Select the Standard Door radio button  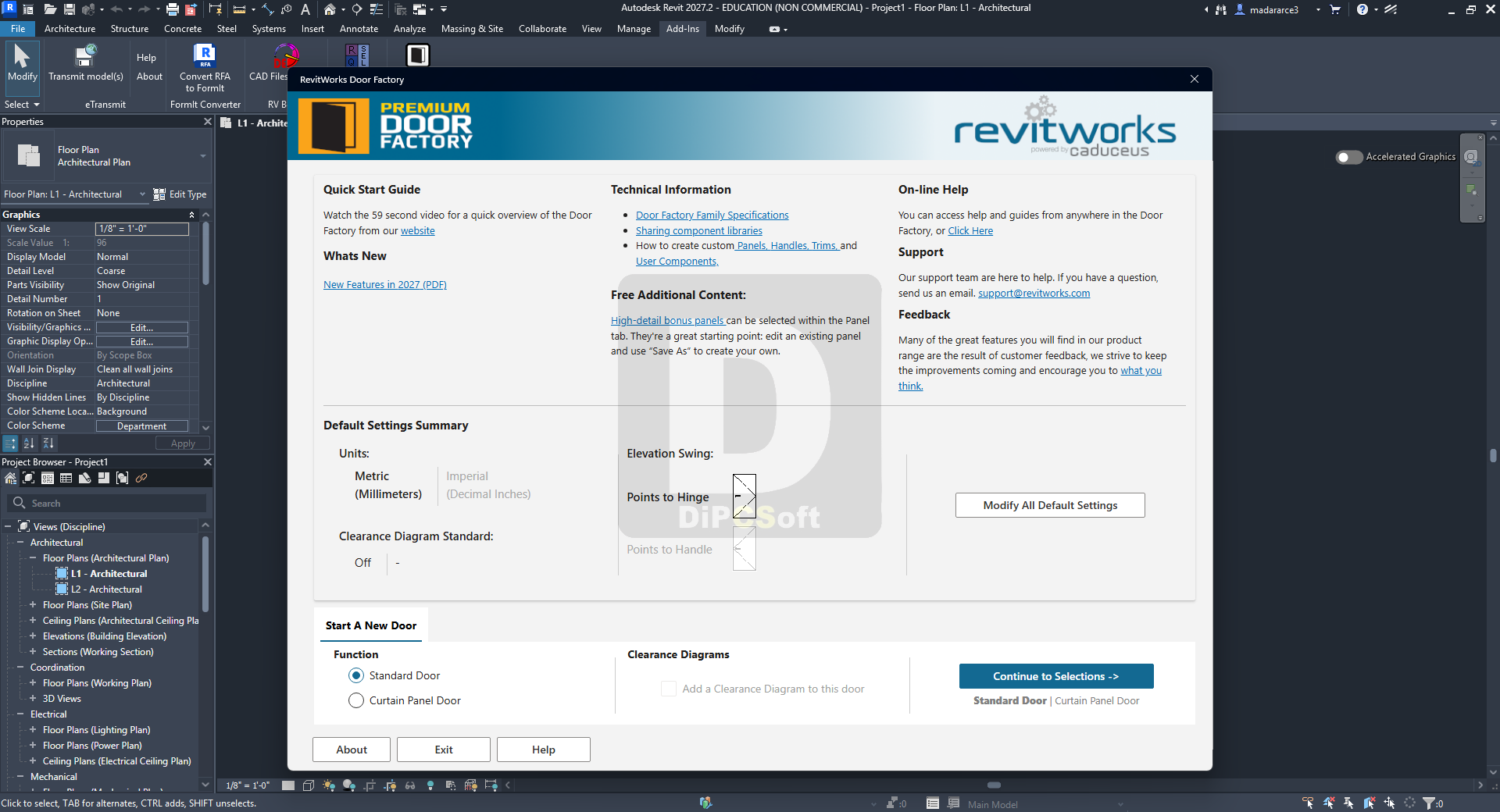click(x=356, y=675)
